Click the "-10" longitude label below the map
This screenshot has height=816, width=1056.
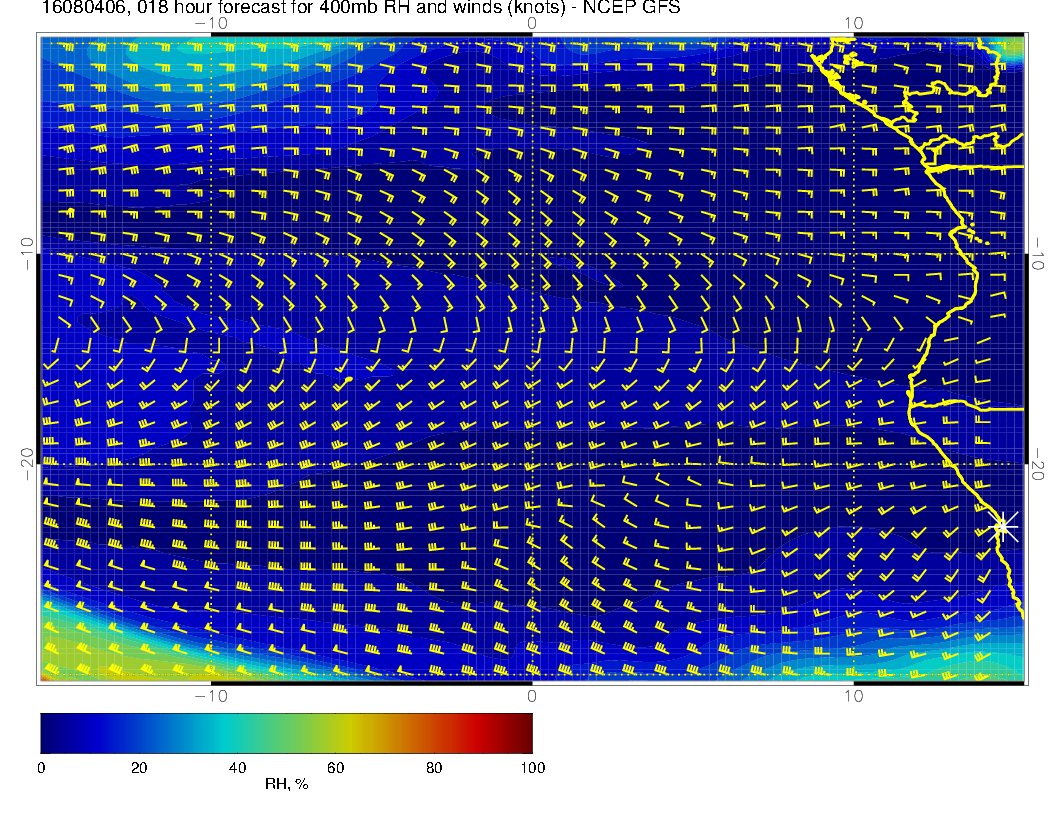pos(211,696)
